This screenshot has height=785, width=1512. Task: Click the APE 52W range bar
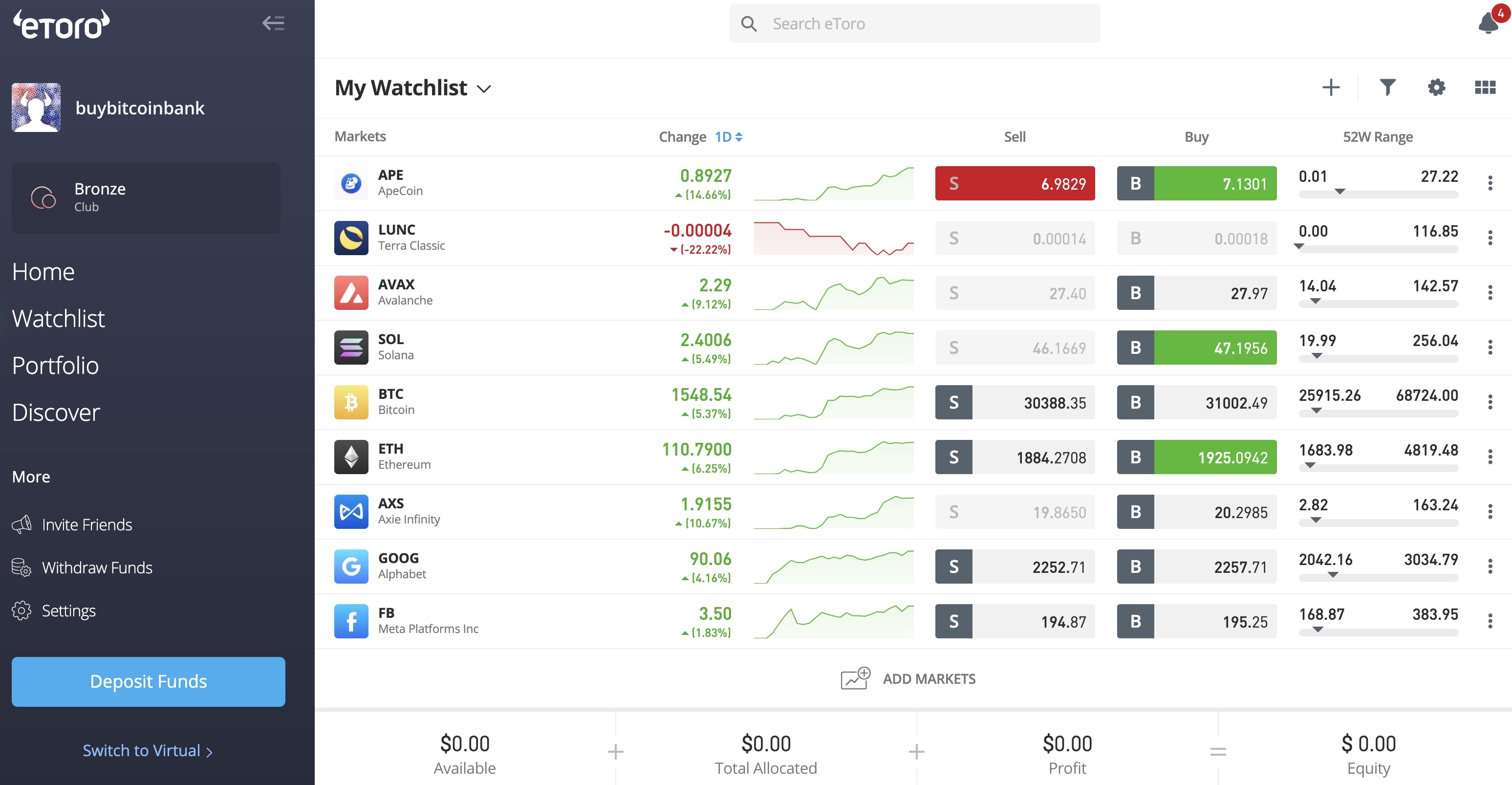[x=1378, y=195]
